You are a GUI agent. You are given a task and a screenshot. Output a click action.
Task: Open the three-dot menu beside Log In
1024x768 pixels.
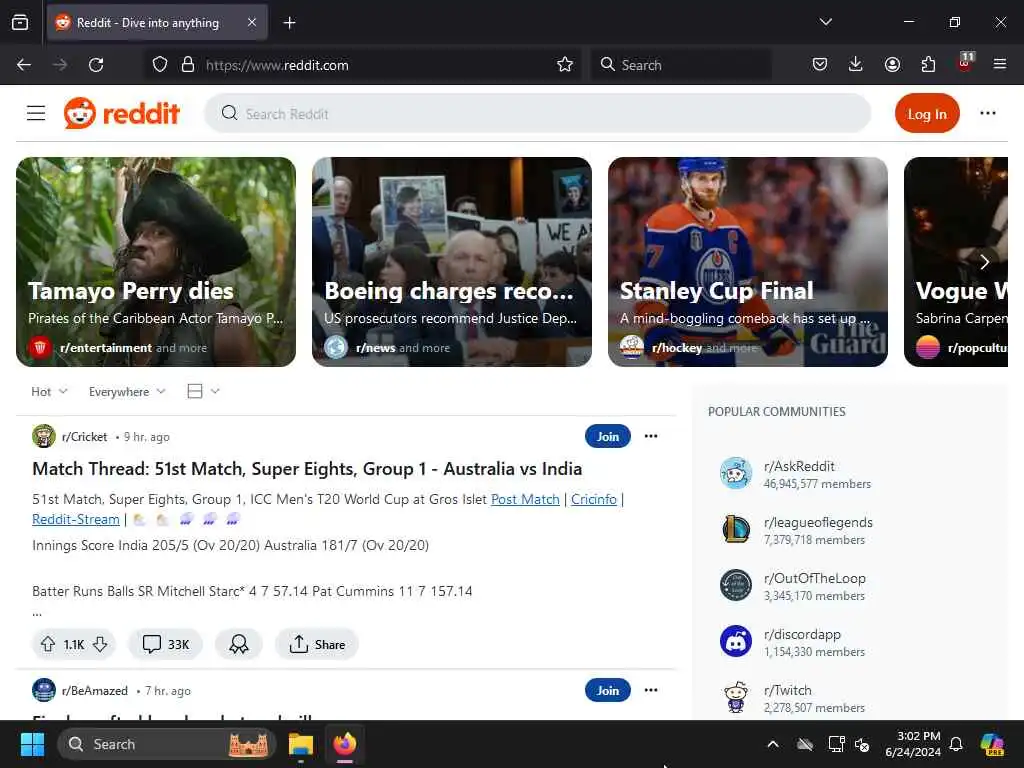[x=987, y=113]
